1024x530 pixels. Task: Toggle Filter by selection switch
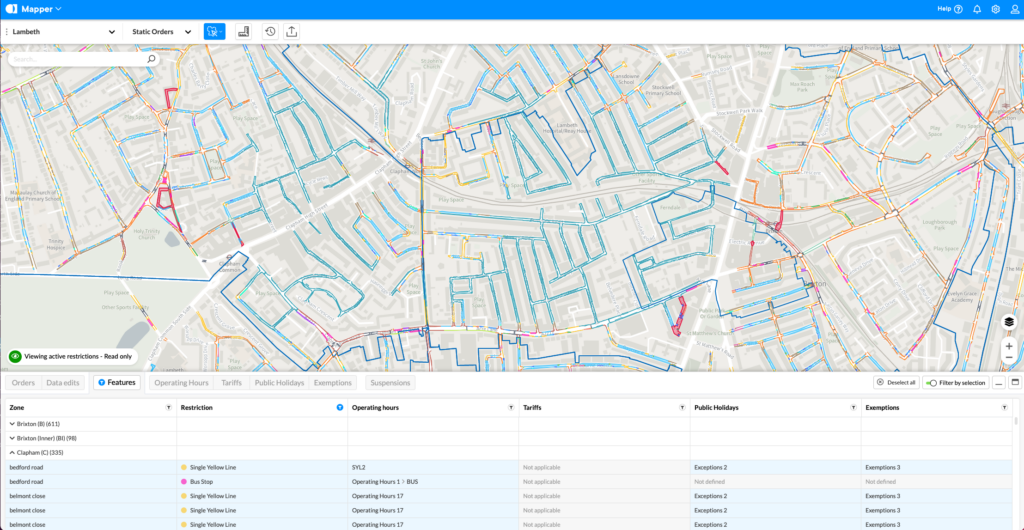point(932,383)
